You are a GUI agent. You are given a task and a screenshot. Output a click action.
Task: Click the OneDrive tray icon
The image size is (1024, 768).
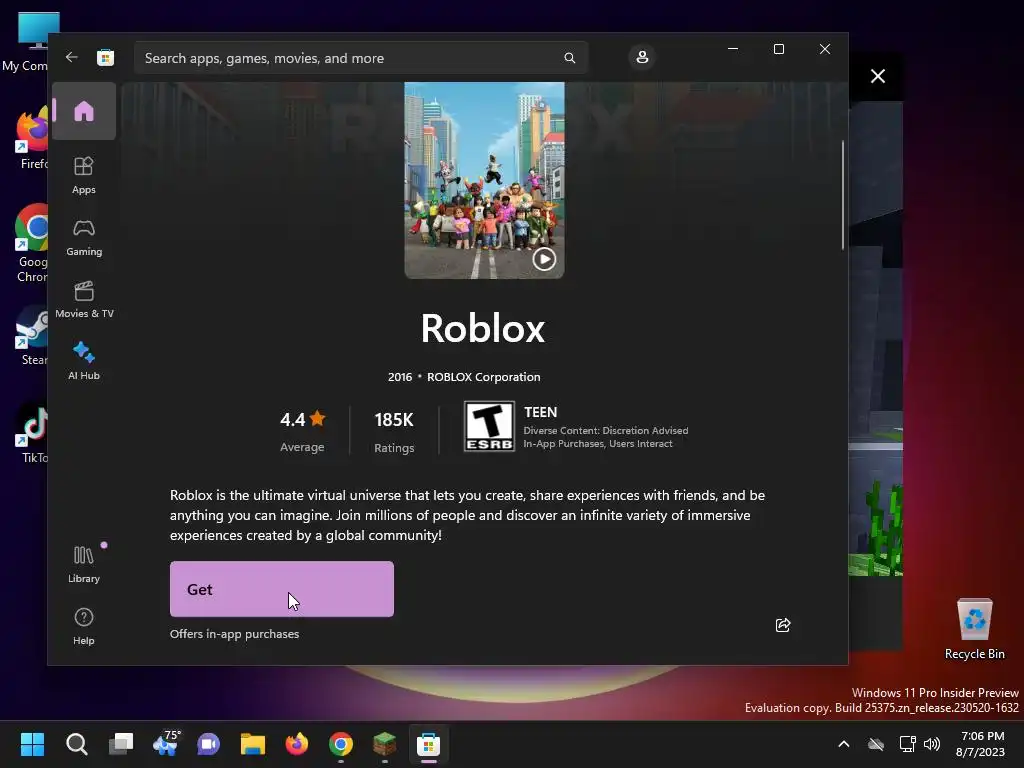(876, 744)
